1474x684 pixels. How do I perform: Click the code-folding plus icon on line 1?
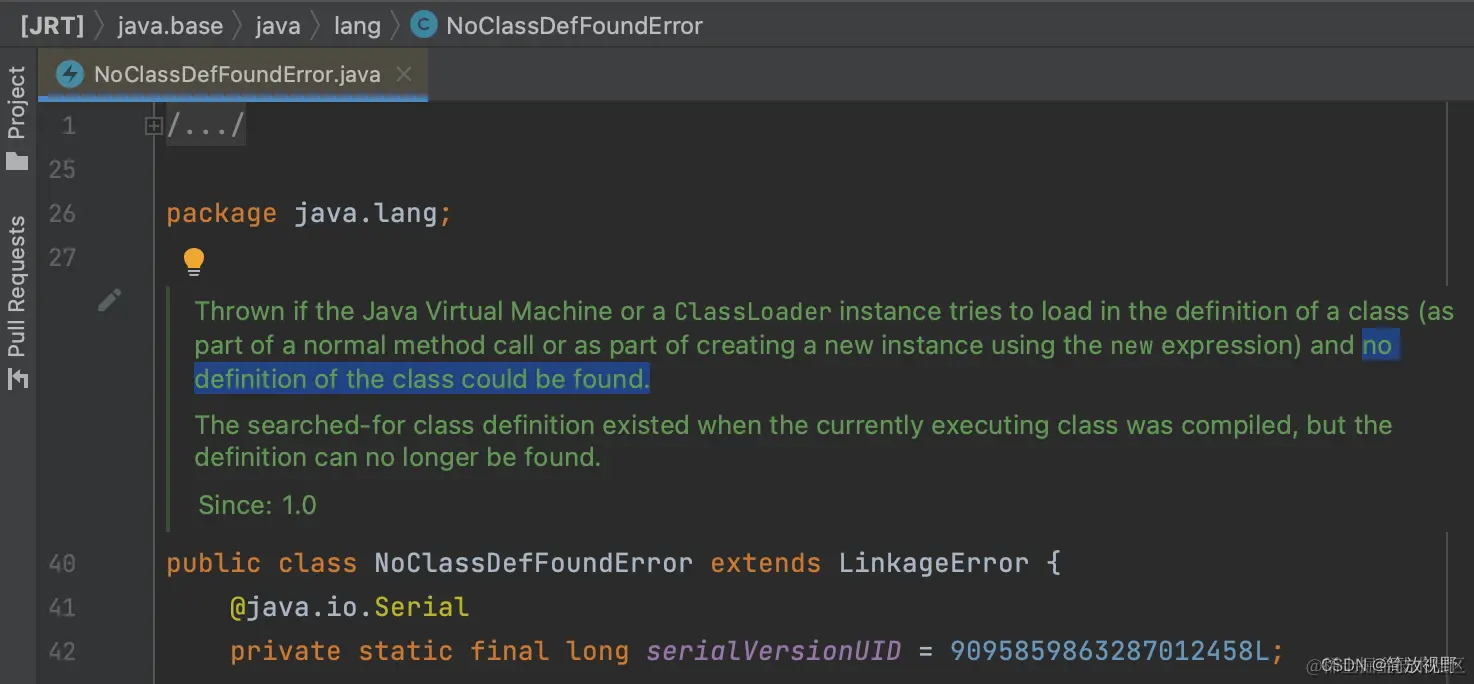(153, 125)
